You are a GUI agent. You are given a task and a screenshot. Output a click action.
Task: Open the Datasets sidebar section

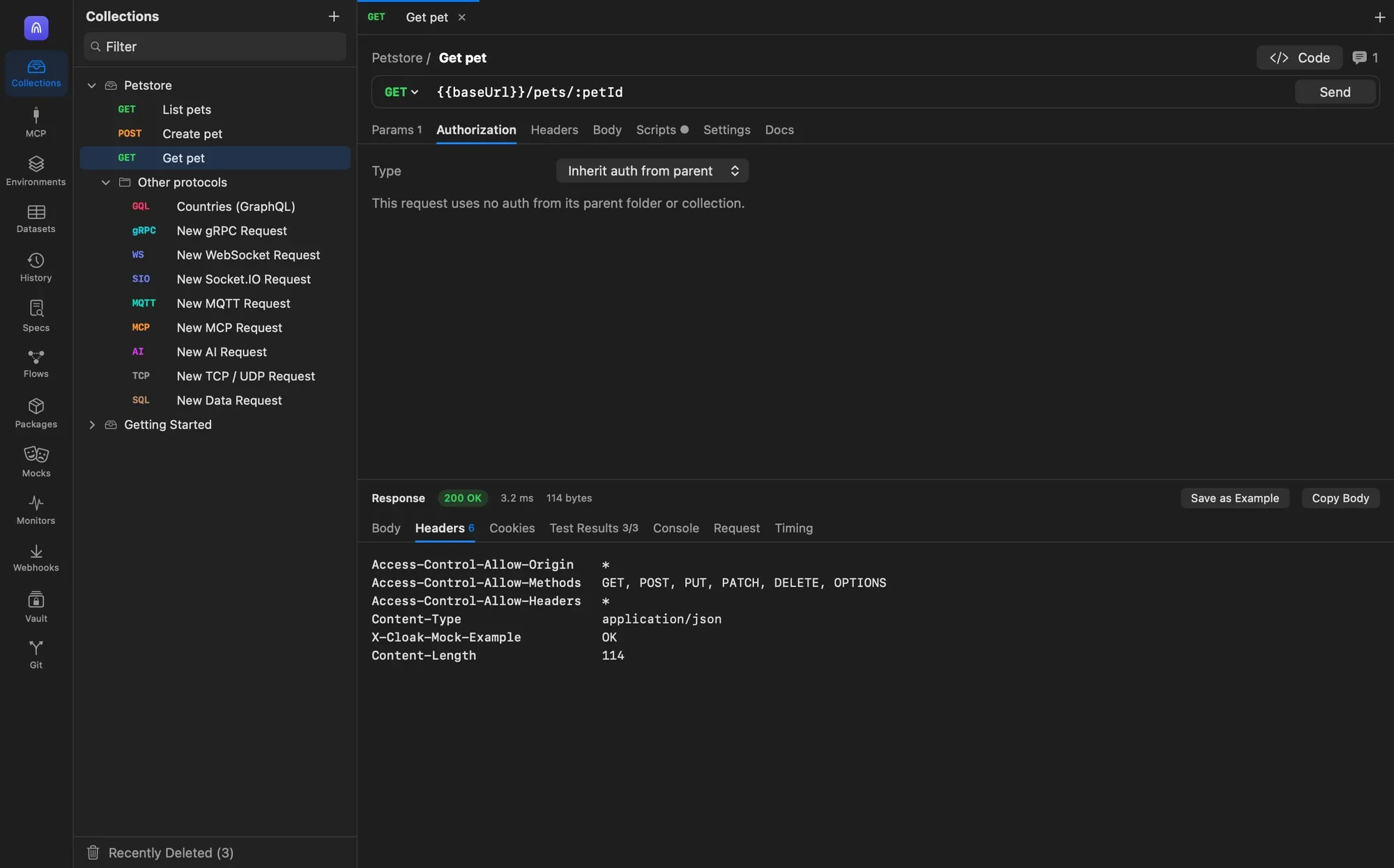point(36,219)
